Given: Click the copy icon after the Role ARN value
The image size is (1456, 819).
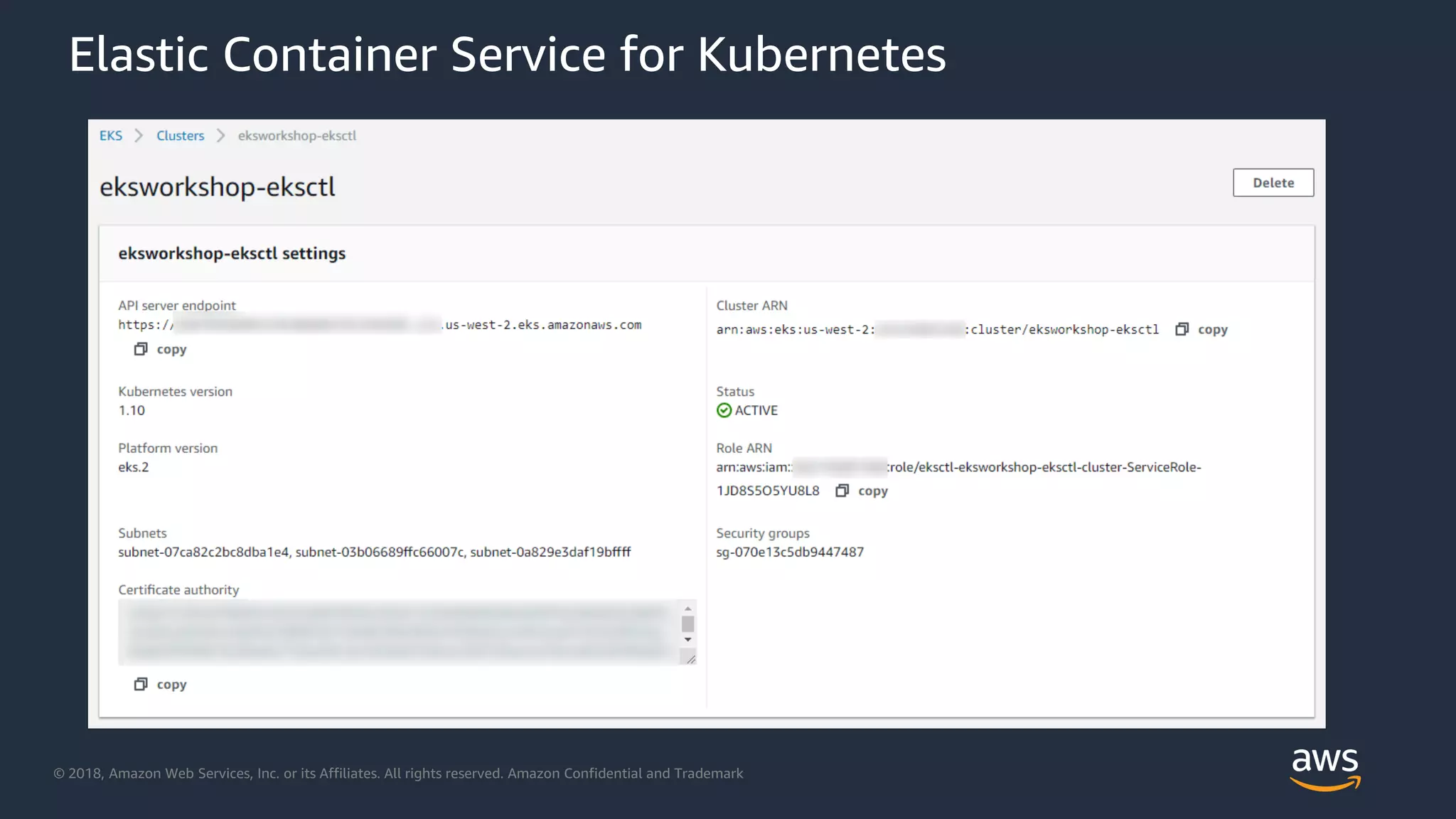Looking at the screenshot, I should click(x=842, y=491).
